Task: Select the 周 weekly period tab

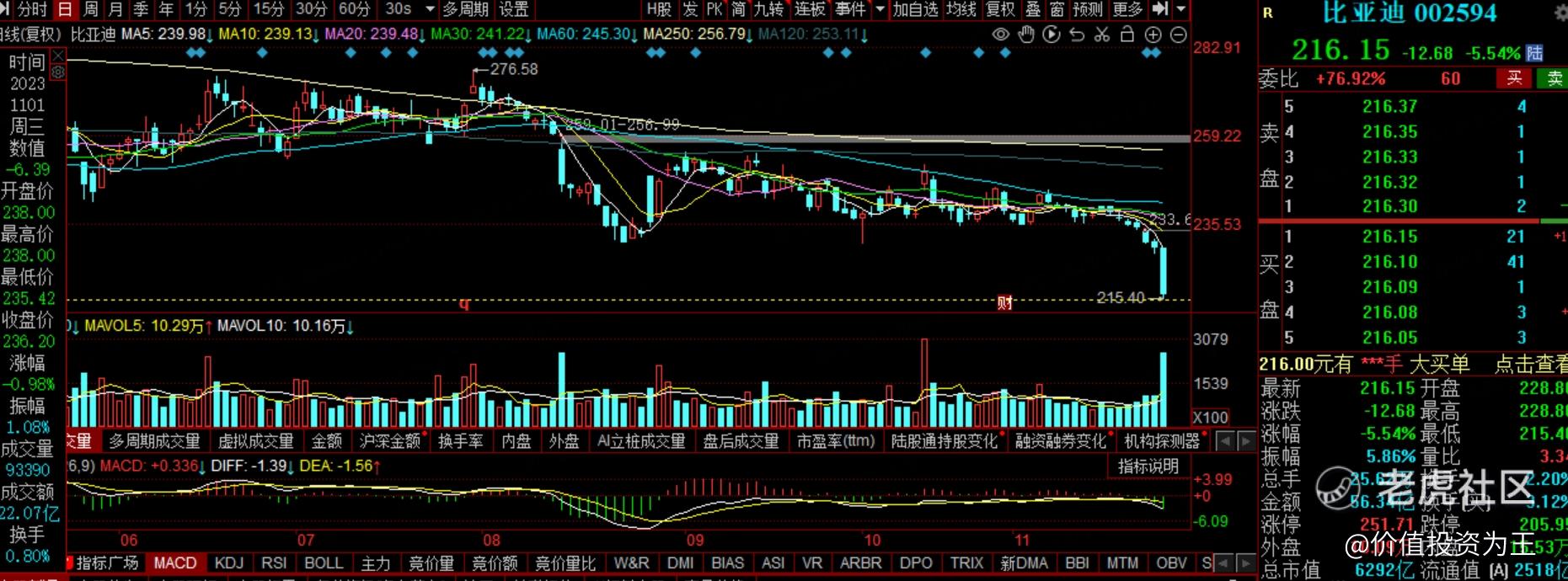Action: point(91,9)
